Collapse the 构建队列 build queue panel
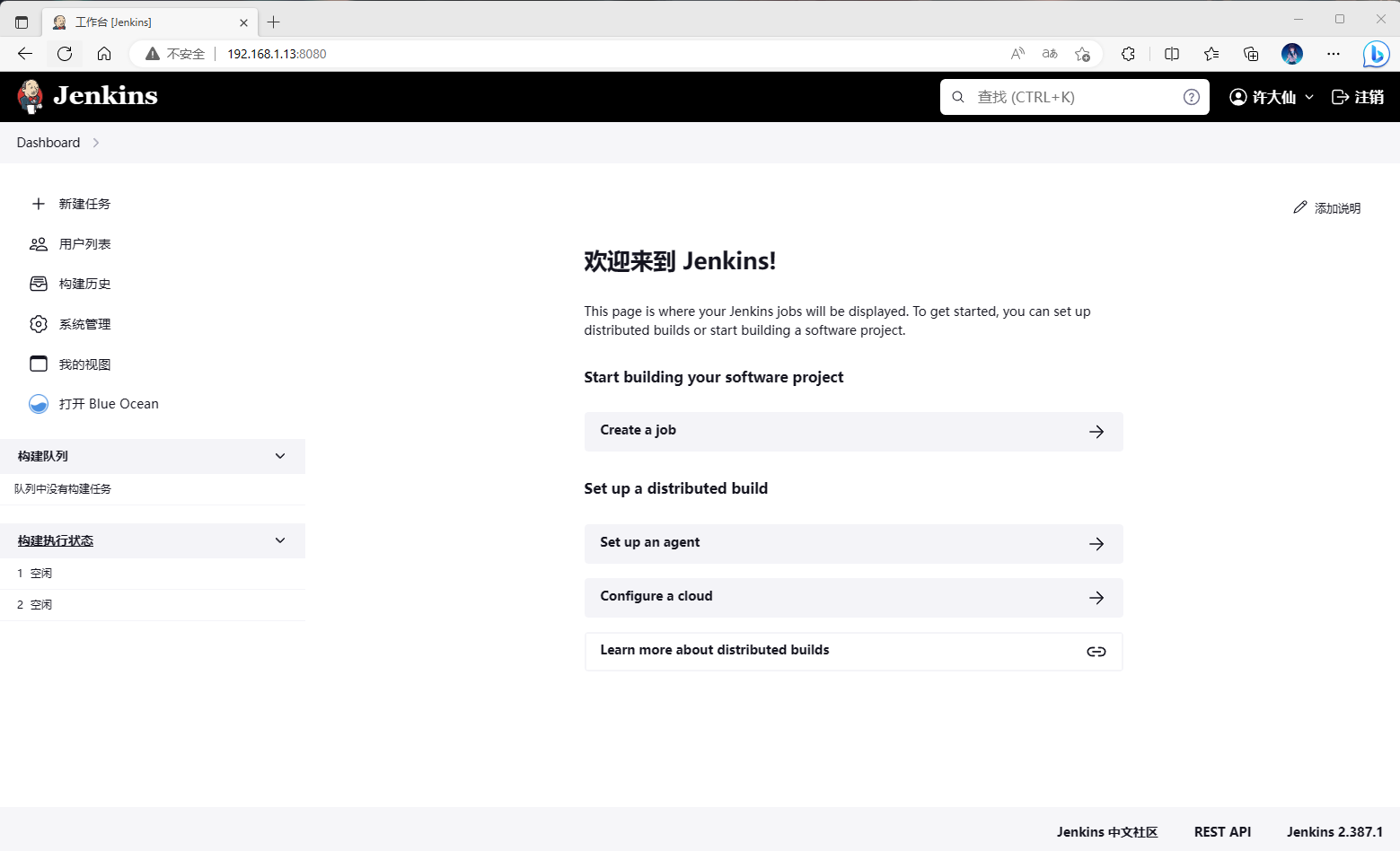The image size is (1400, 851). coord(280,456)
